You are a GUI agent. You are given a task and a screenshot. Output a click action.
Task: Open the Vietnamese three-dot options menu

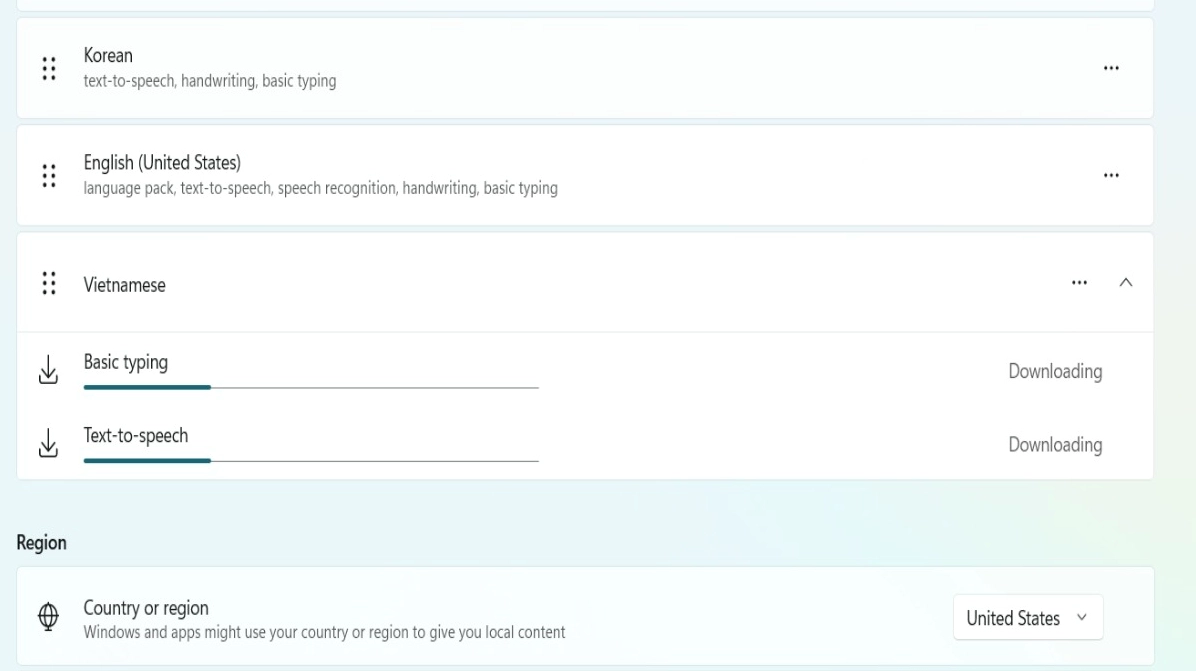tap(1079, 283)
